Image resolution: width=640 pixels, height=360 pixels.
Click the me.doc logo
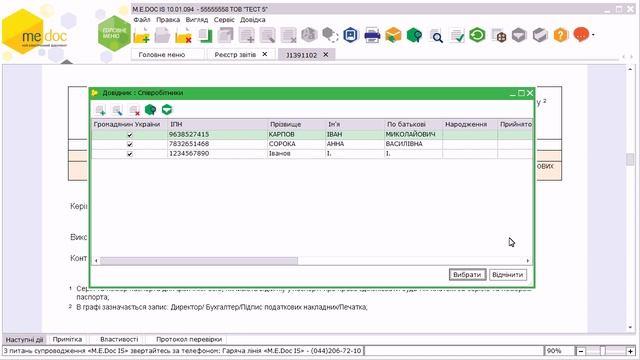35,33
